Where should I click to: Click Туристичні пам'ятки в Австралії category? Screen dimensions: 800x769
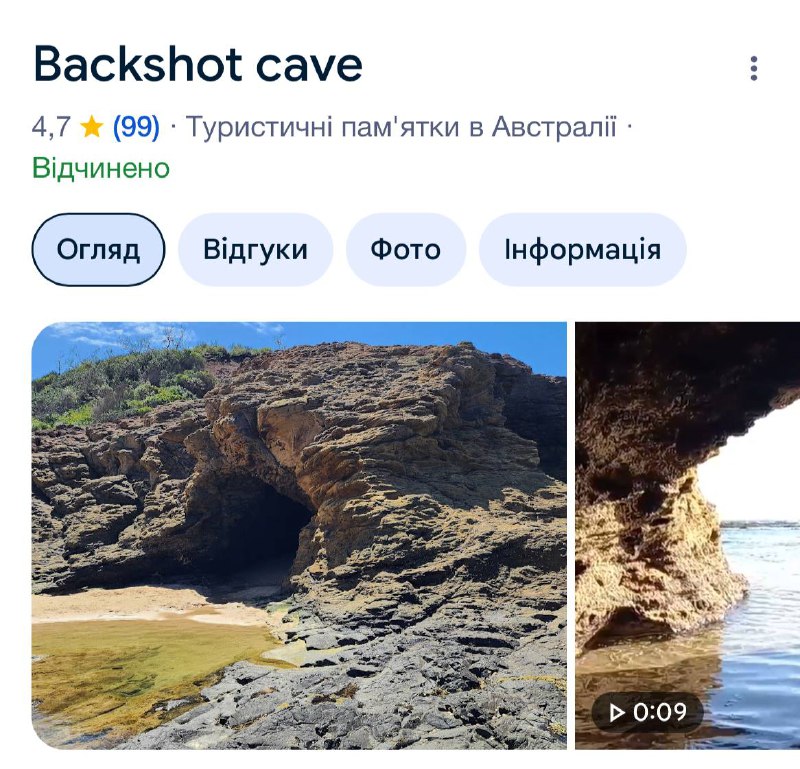[x=401, y=126]
